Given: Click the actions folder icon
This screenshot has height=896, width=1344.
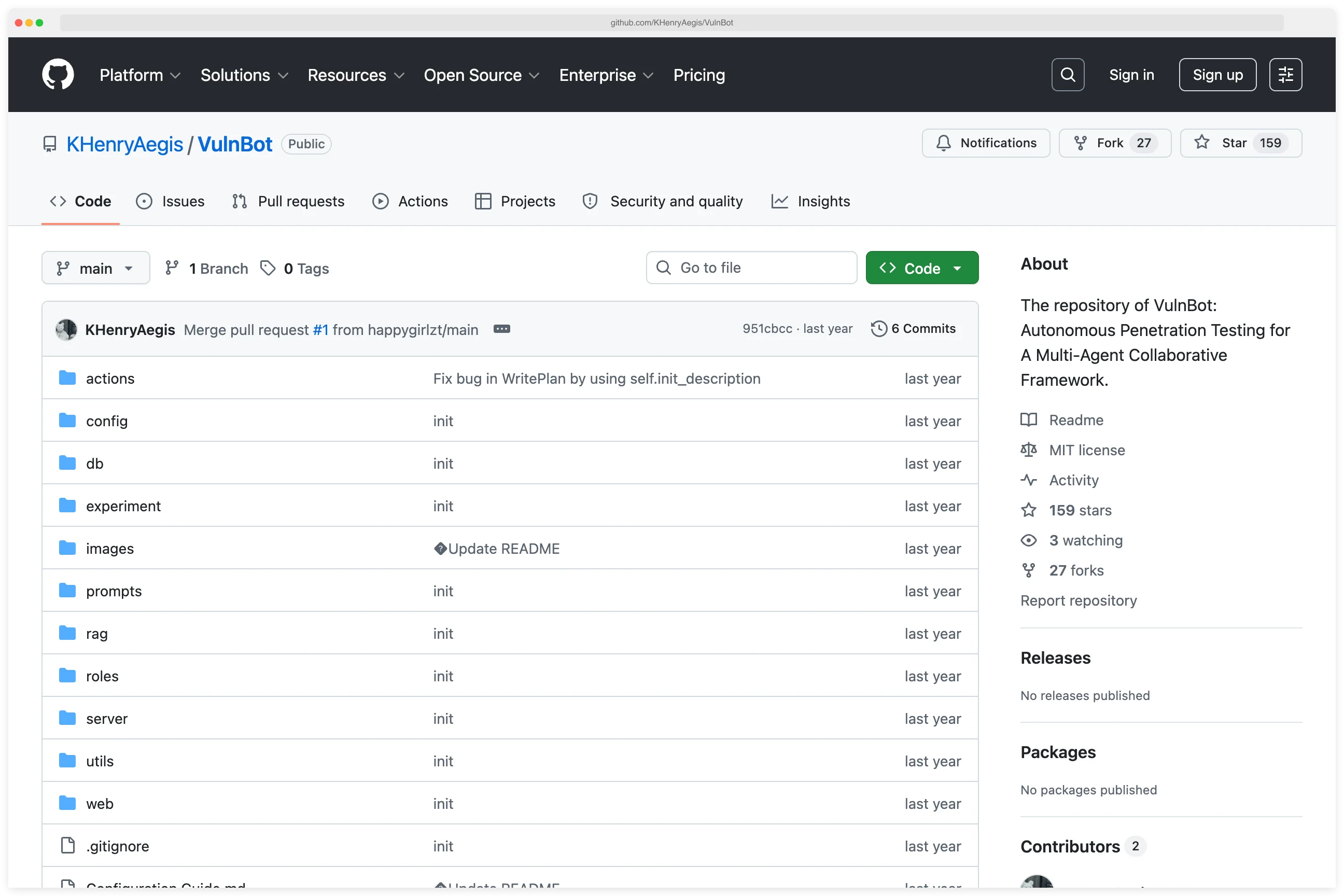Looking at the screenshot, I should tap(67, 377).
